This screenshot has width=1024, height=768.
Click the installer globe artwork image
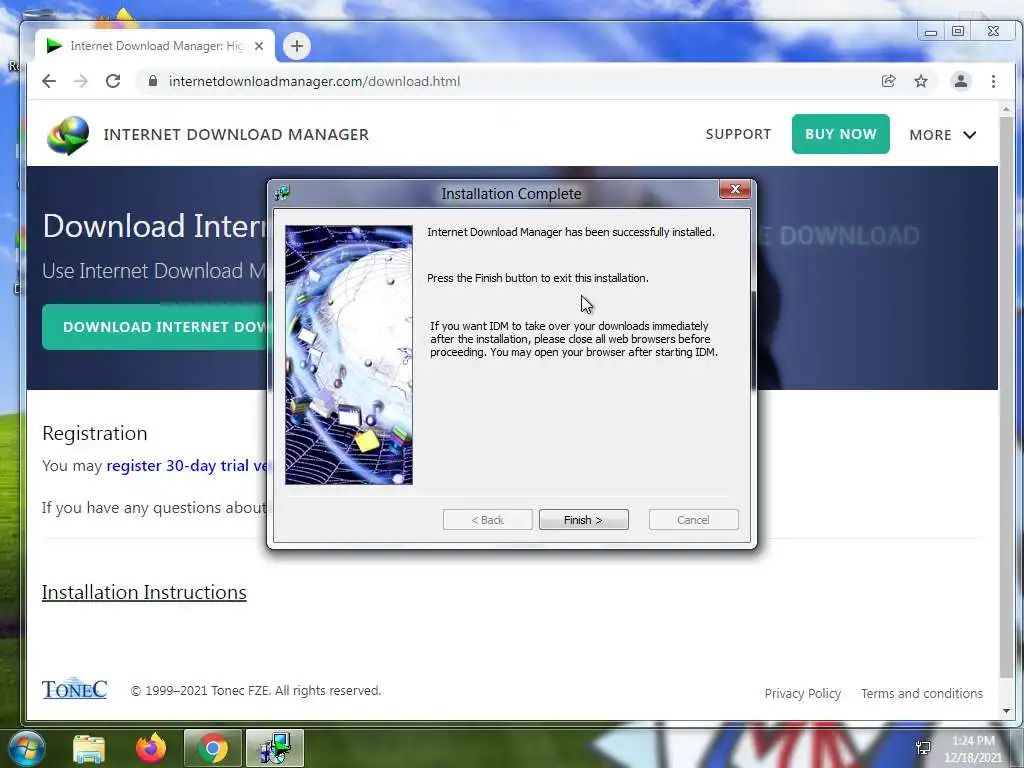349,355
